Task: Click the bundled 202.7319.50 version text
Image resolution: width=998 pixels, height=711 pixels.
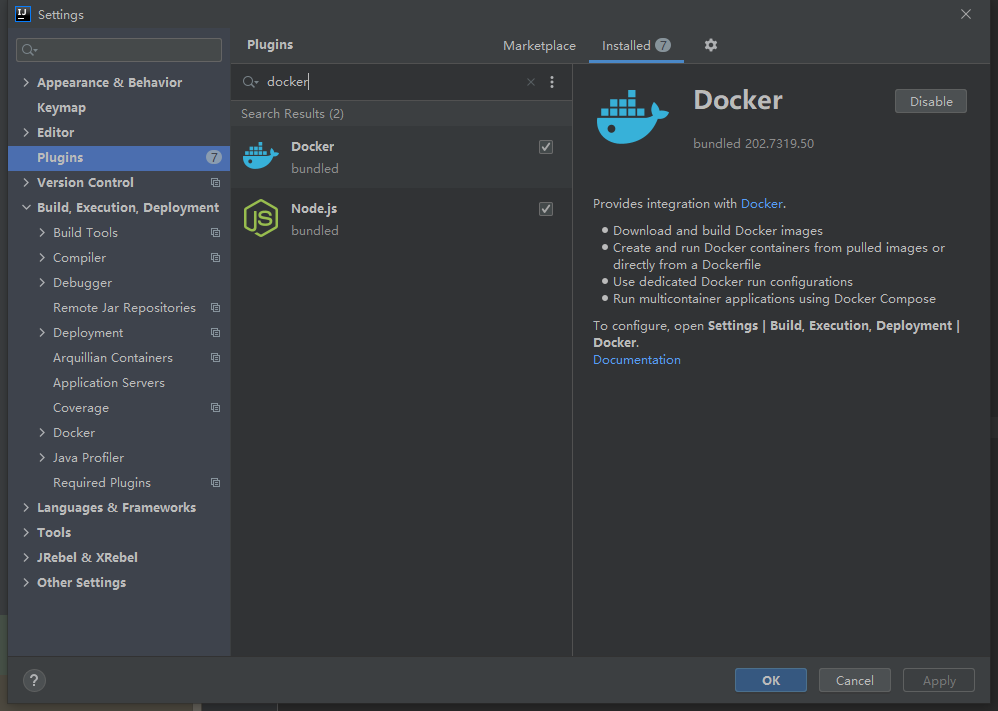Action: pos(754,144)
